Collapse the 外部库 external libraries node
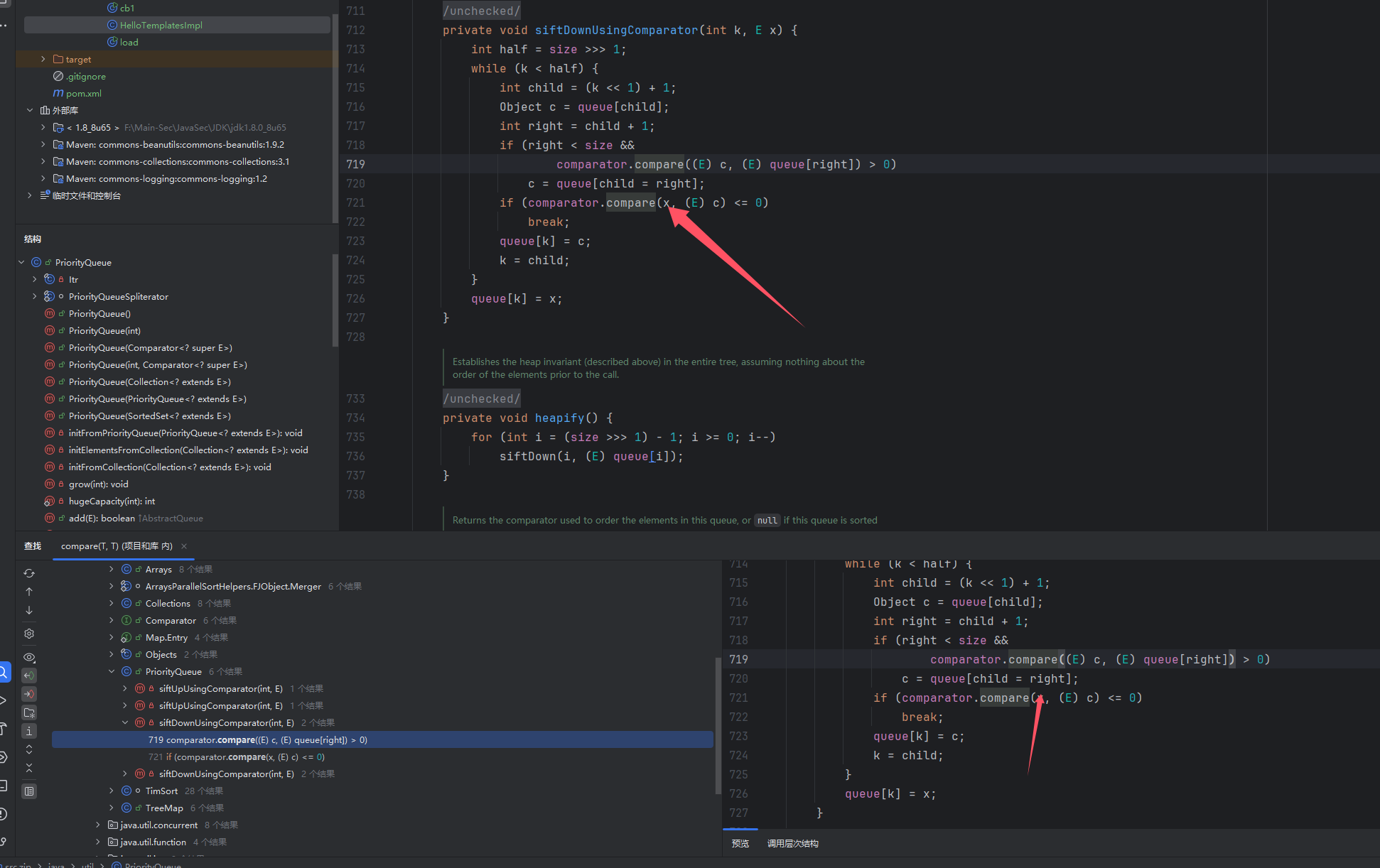The height and width of the screenshot is (868, 1380). pyautogui.click(x=30, y=110)
